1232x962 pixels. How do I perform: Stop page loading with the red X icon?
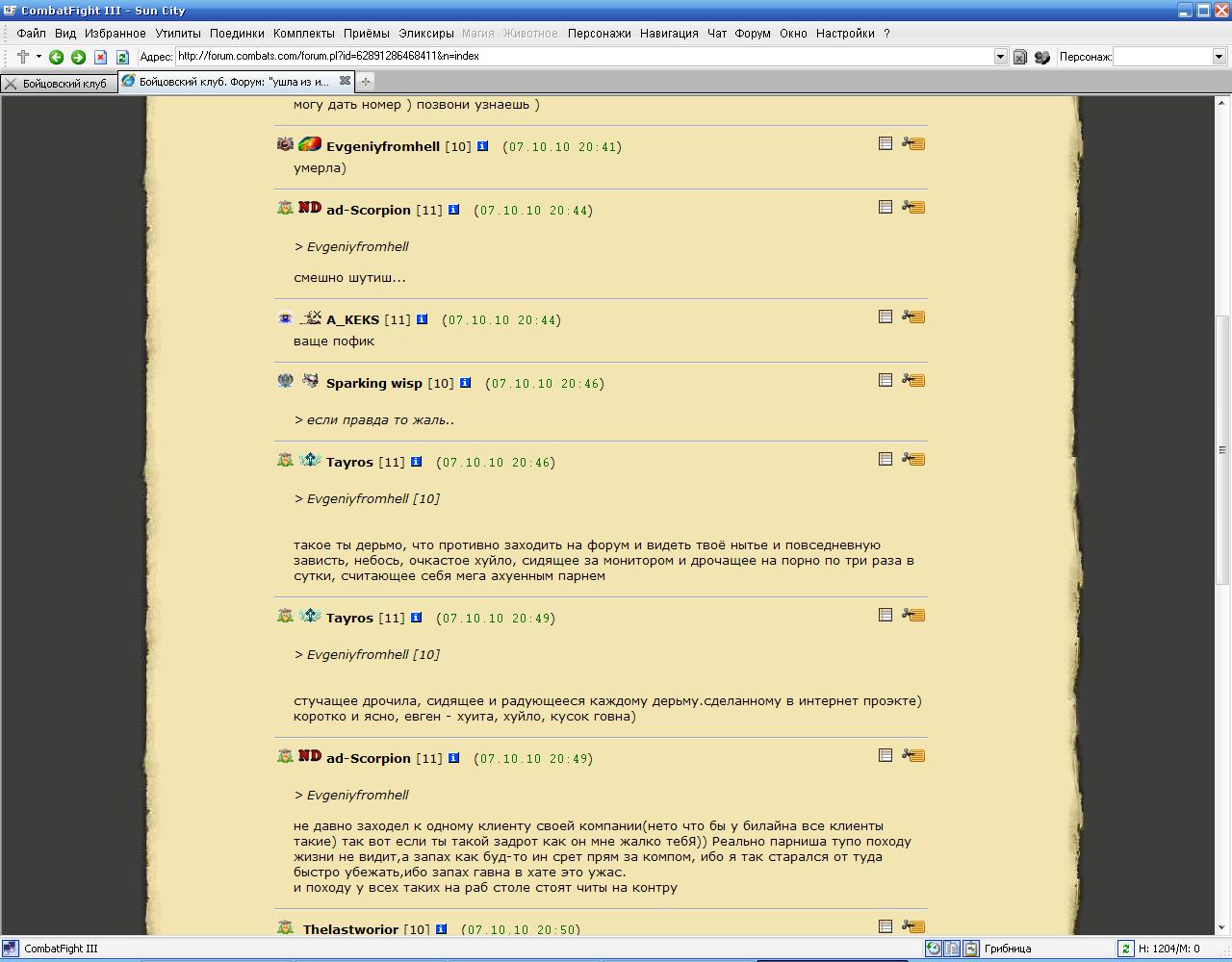(100, 57)
